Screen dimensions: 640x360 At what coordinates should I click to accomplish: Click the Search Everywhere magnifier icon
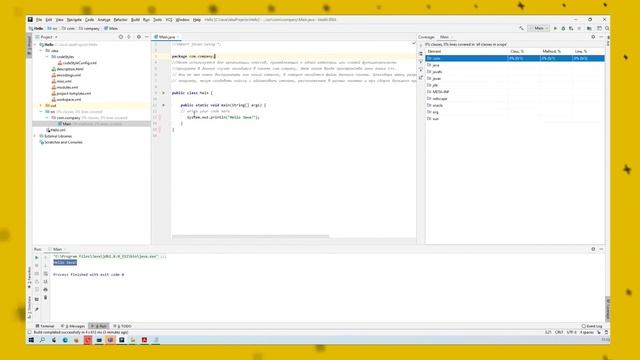(x=607, y=28)
